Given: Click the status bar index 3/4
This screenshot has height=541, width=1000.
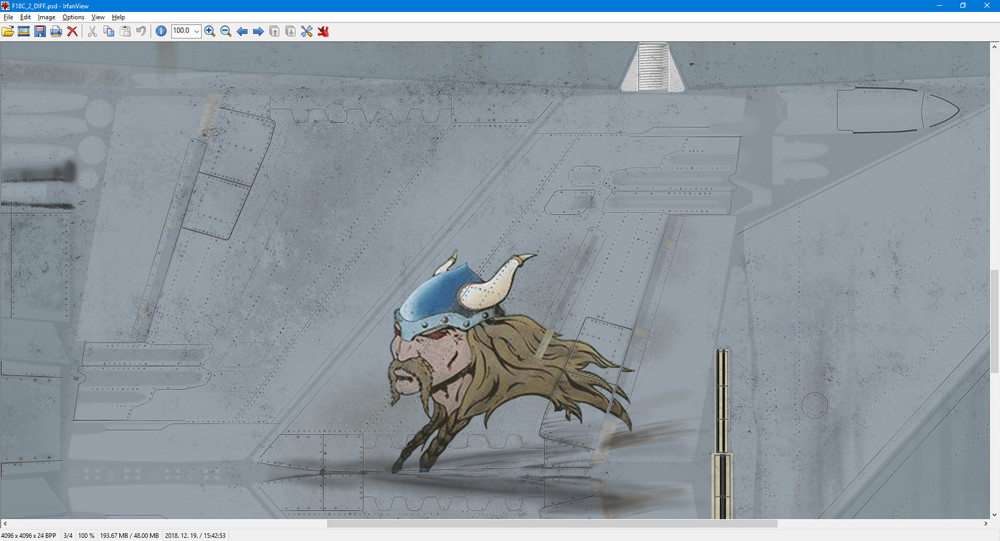Looking at the screenshot, I should pos(68,536).
